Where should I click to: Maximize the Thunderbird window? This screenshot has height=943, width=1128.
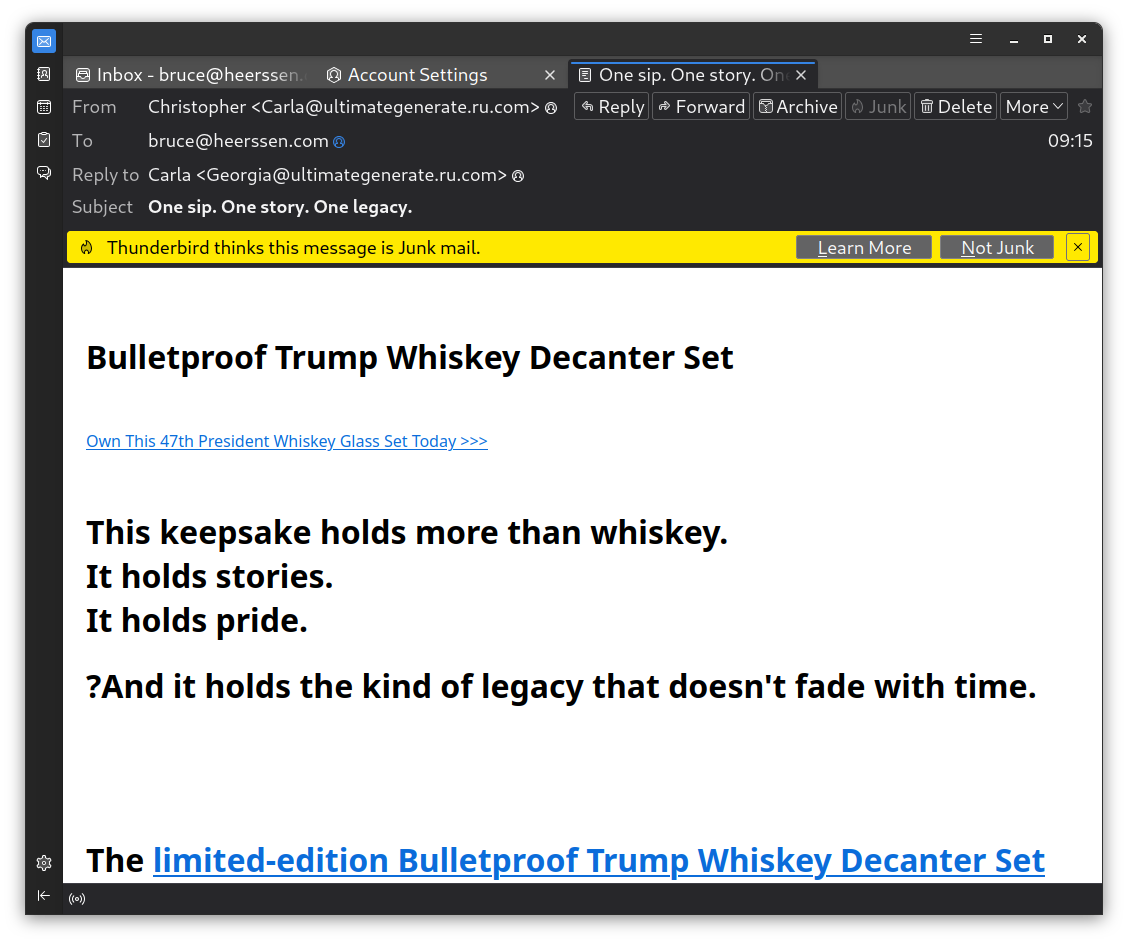(1048, 40)
